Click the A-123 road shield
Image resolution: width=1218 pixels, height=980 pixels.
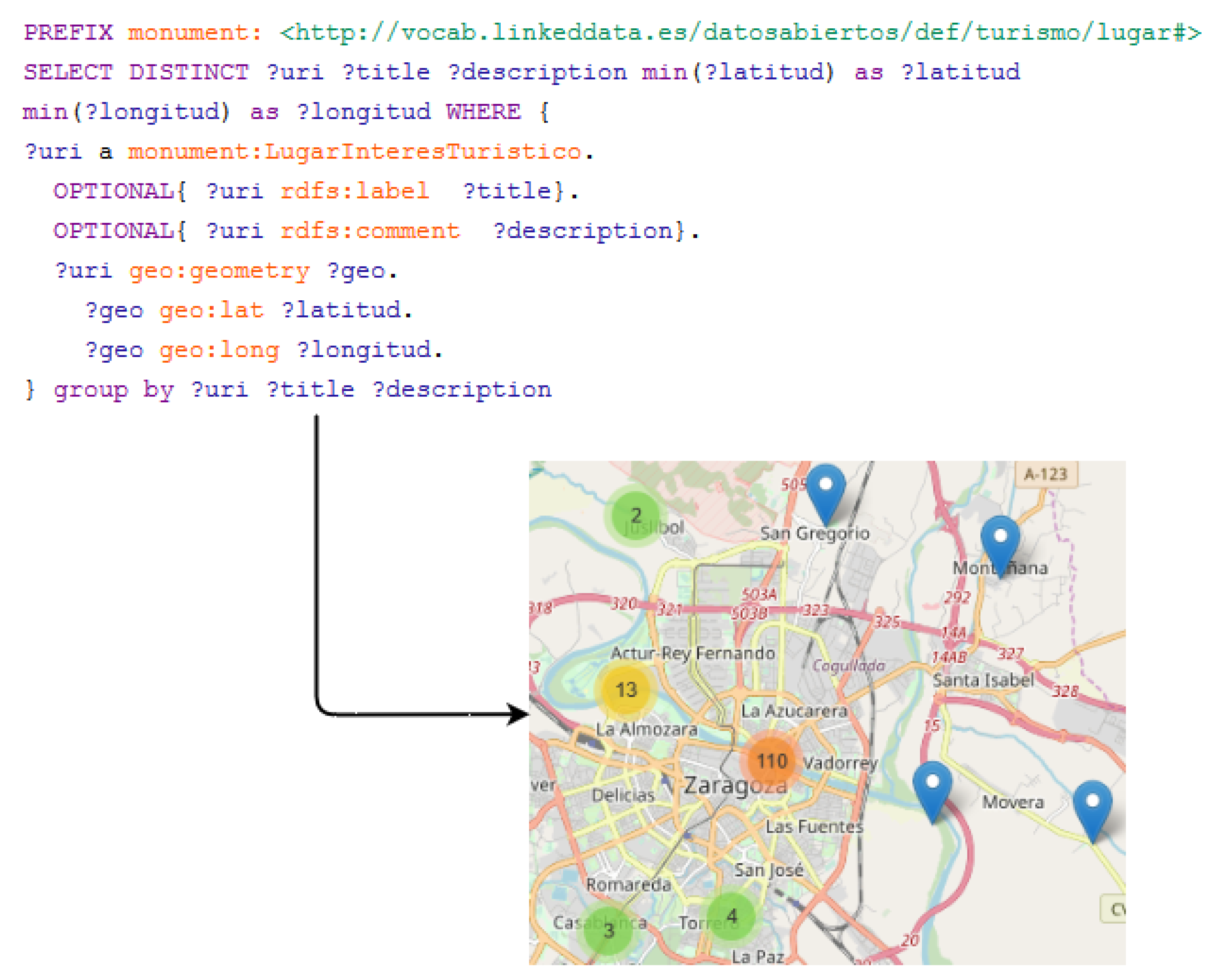[x=1046, y=474]
